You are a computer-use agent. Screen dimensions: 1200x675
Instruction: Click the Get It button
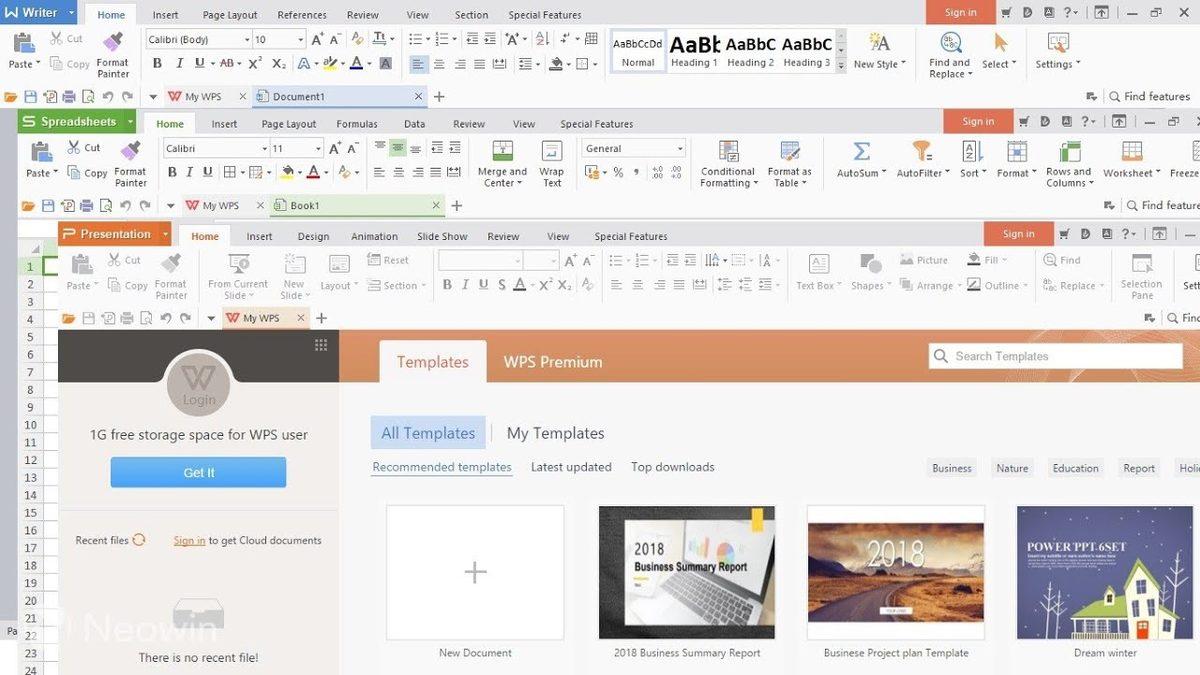click(198, 472)
